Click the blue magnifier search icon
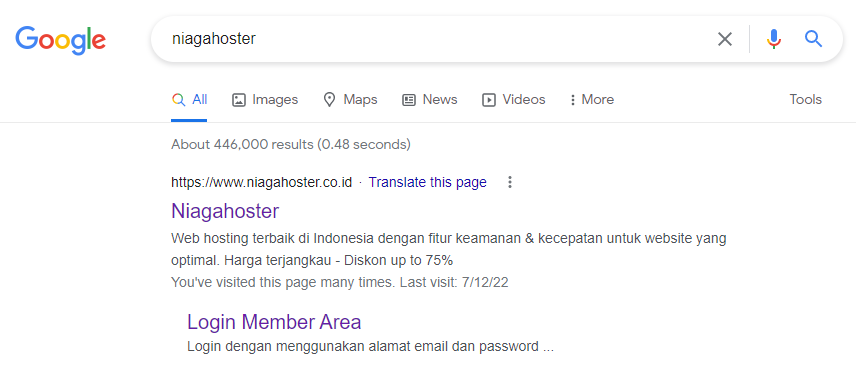856x373 pixels. [x=813, y=39]
